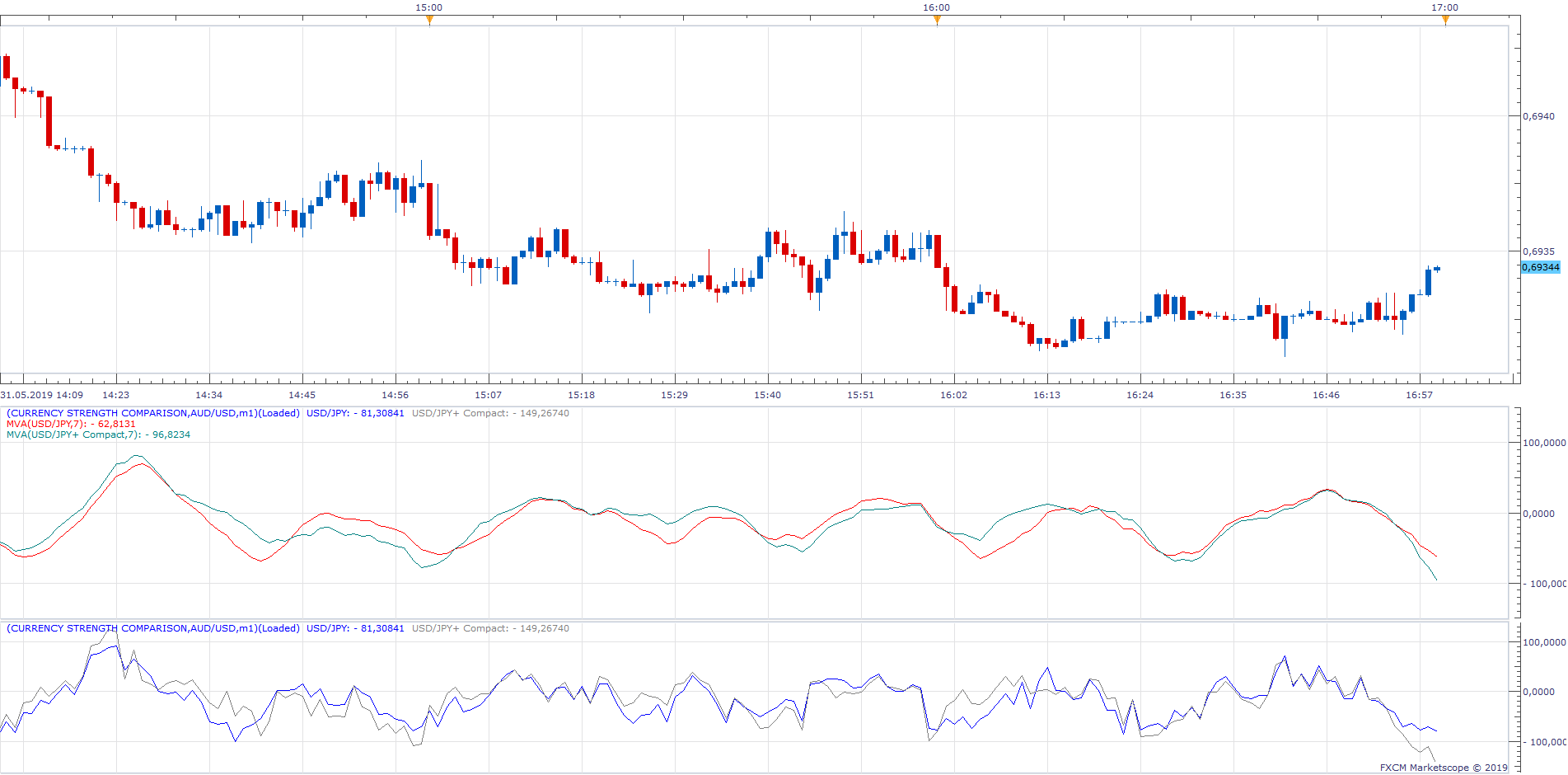The width and height of the screenshot is (1568, 775).
Task: Click the 16:57 time axis label
Action: click(x=1420, y=395)
